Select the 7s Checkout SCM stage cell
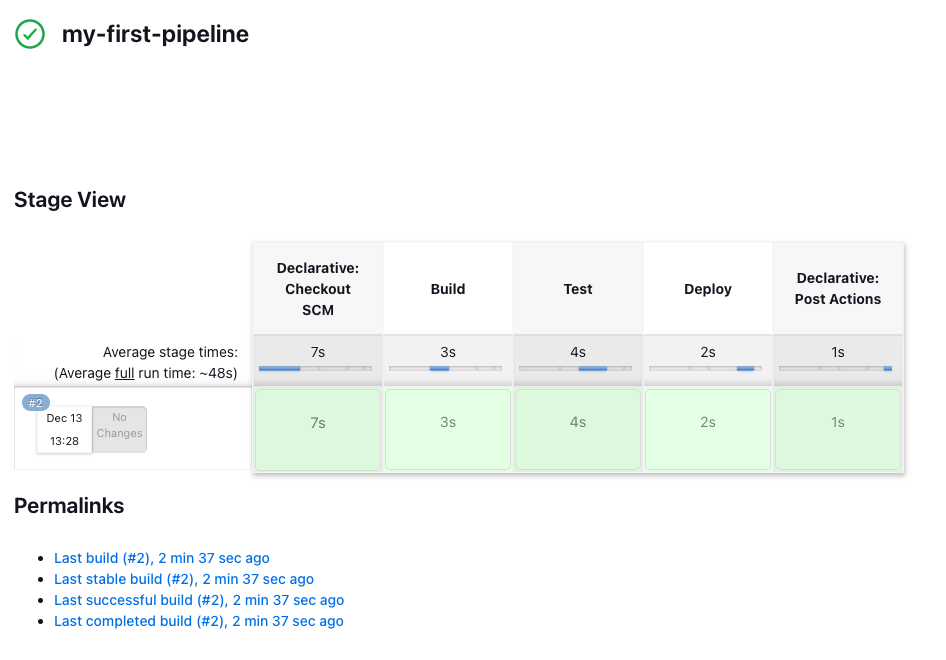946x660 pixels. point(318,430)
